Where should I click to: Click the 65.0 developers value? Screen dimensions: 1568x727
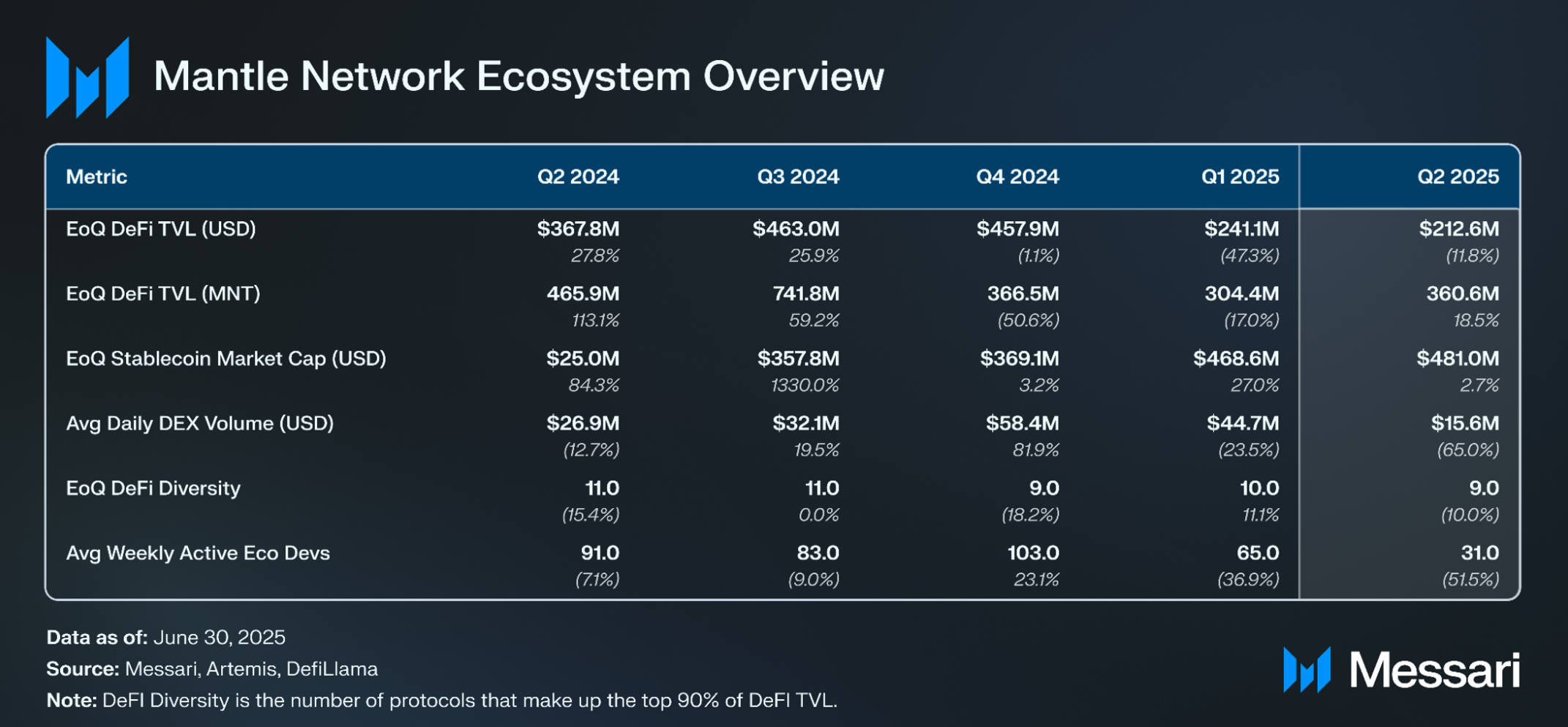pyautogui.click(x=1258, y=553)
